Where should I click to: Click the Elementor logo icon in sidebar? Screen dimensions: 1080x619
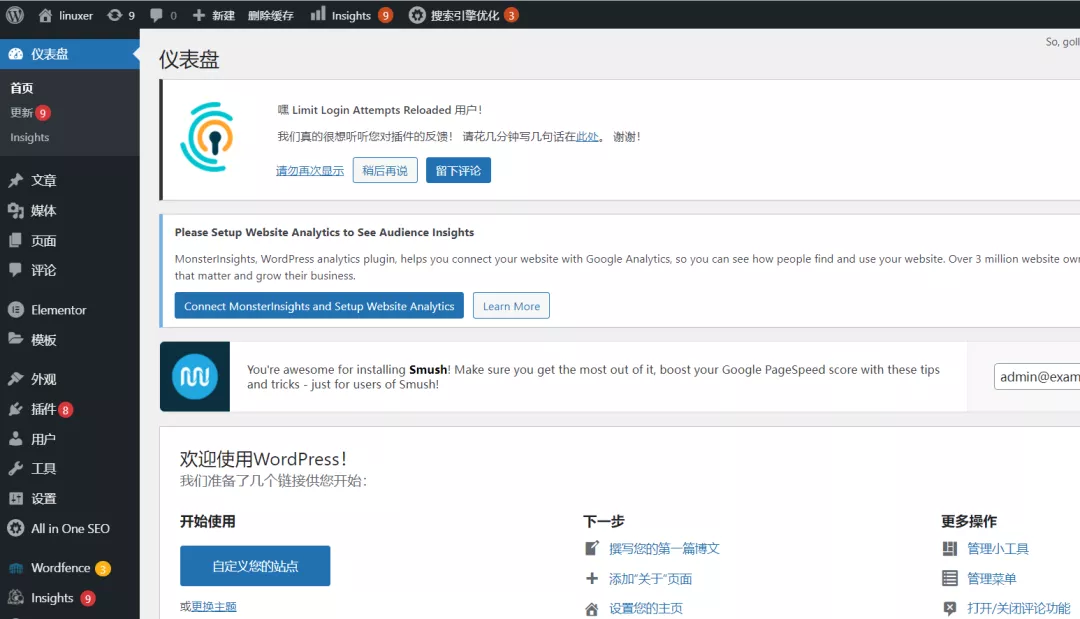[16, 310]
